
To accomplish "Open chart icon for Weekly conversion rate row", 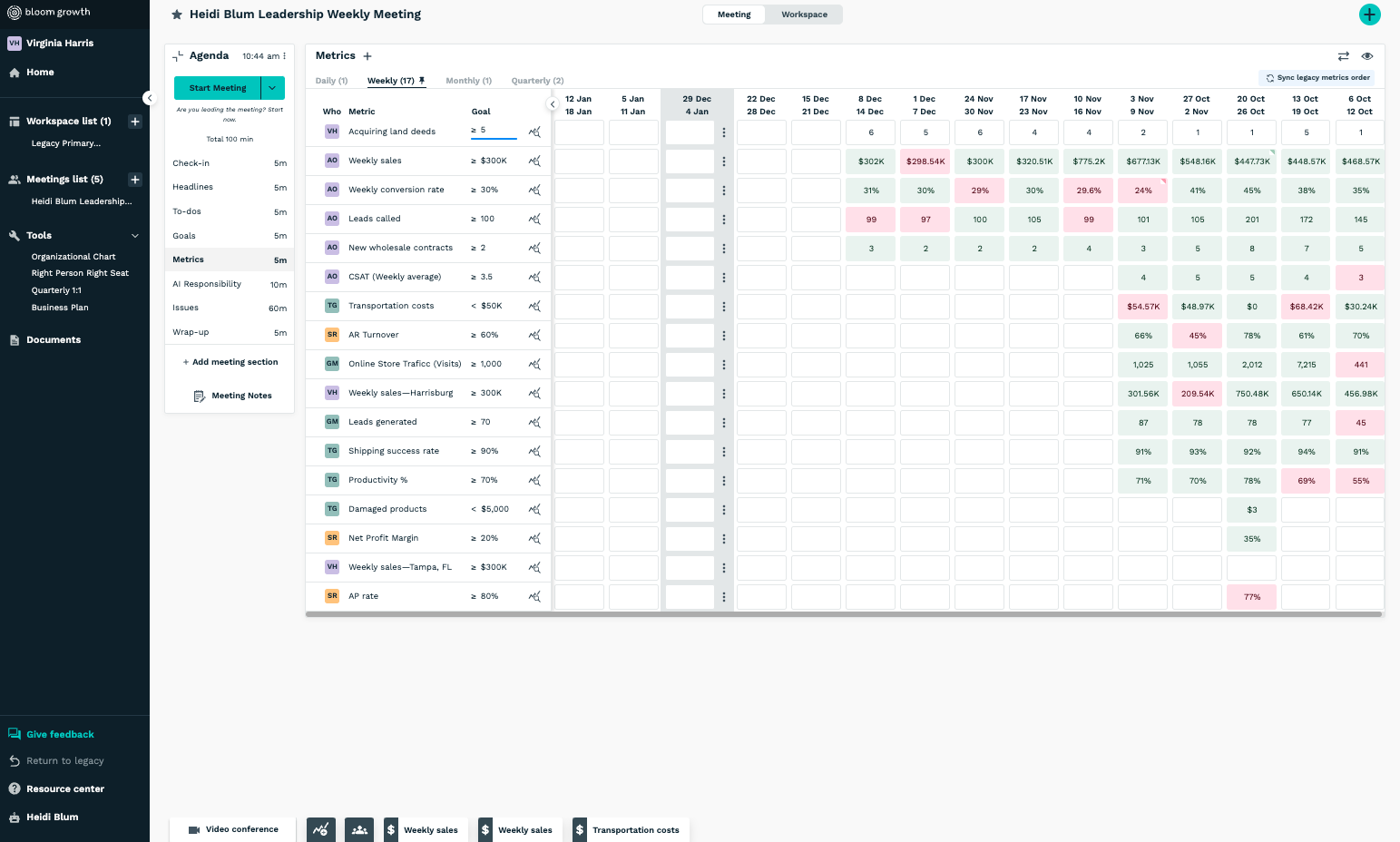I will 534,191.
